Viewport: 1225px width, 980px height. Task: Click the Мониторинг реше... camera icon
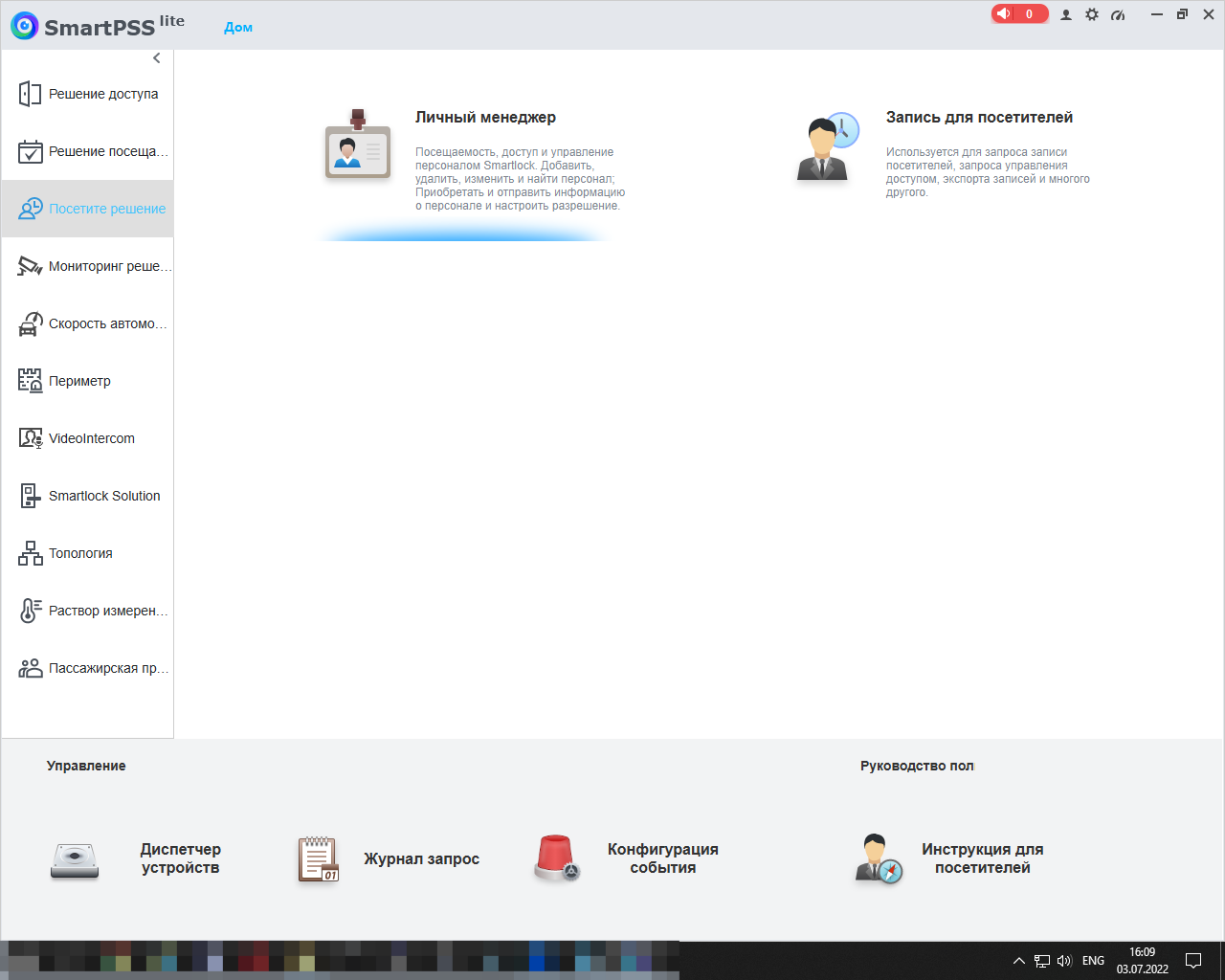pyautogui.click(x=31, y=266)
